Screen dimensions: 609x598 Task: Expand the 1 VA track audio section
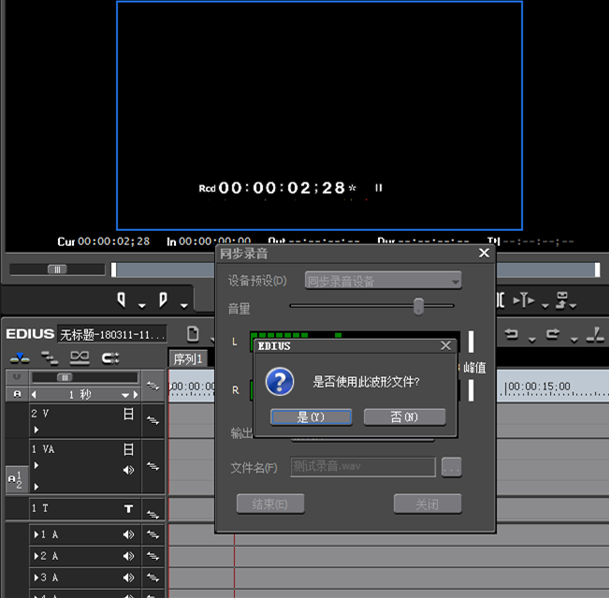(x=36, y=487)
